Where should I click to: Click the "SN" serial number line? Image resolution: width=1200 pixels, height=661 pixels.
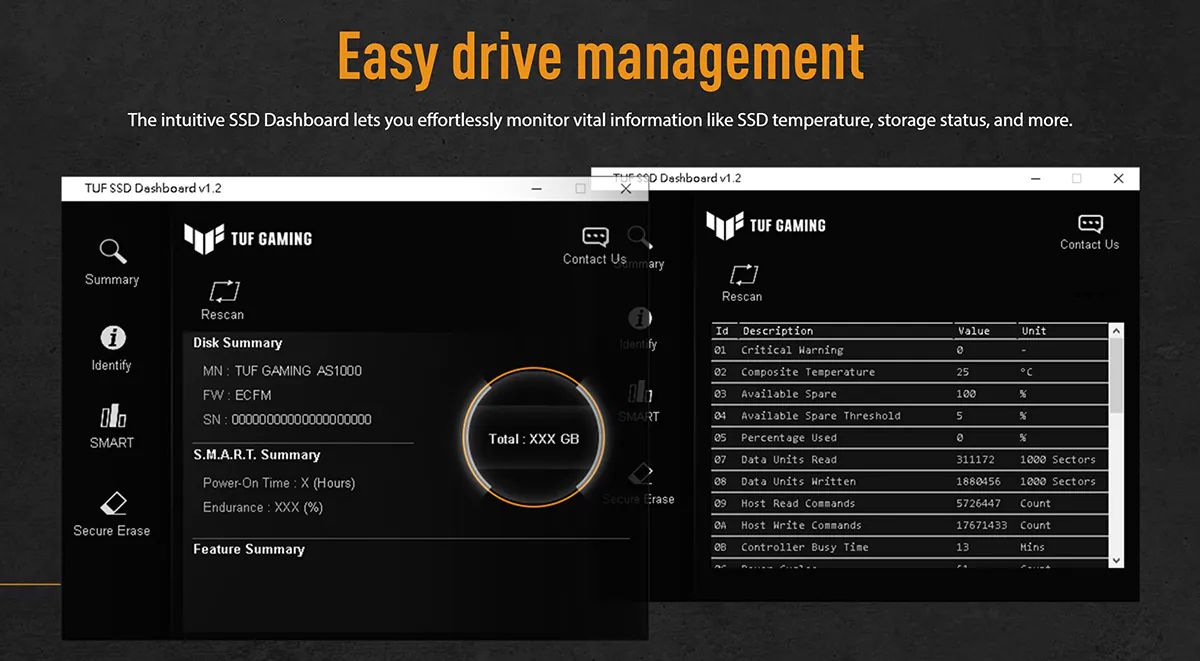pyautogui.click(x=287, y=419)
